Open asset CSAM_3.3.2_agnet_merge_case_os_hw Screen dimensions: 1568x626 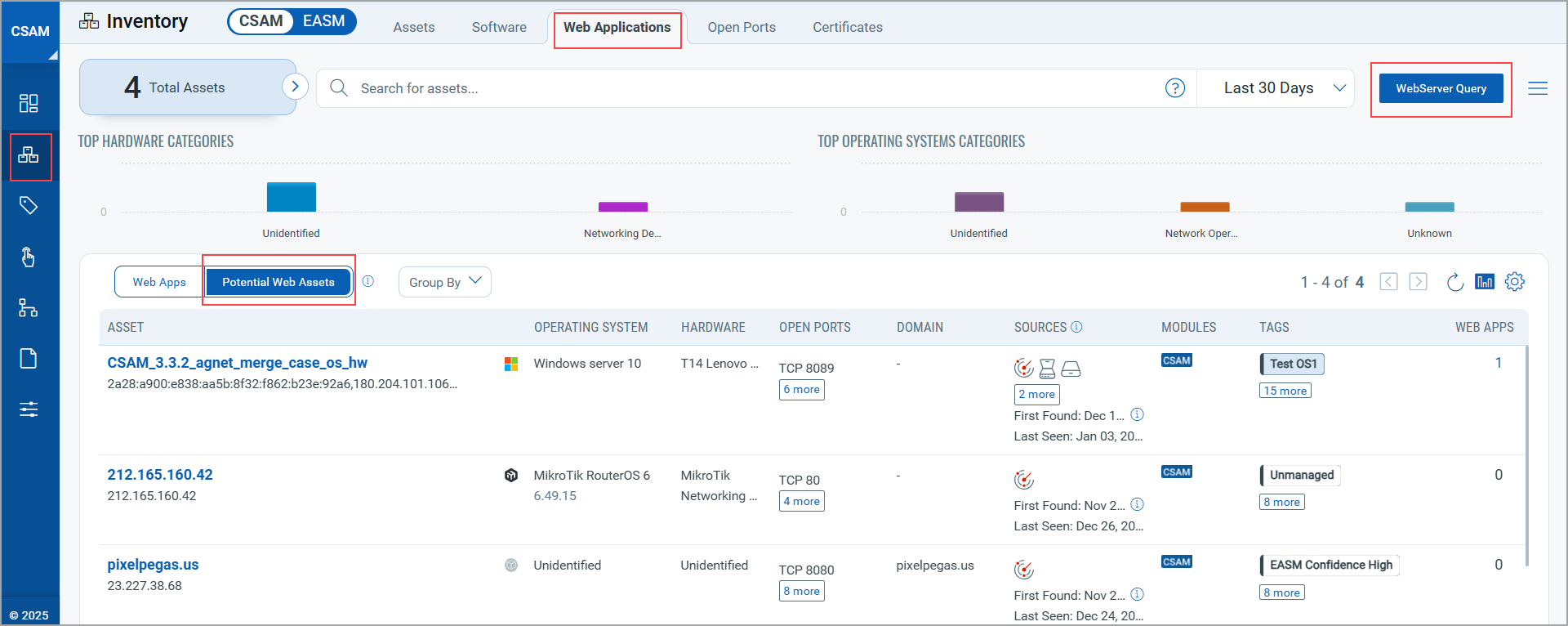(x=238, y=363)
